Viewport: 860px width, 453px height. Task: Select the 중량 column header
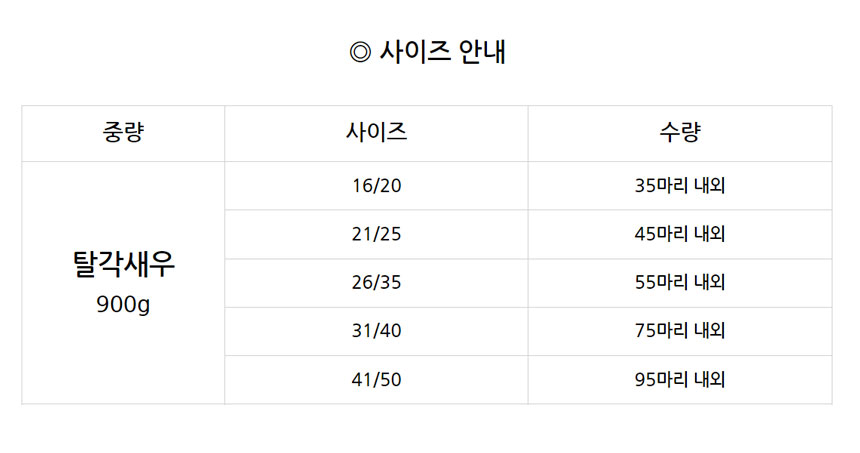pos(123,133)
